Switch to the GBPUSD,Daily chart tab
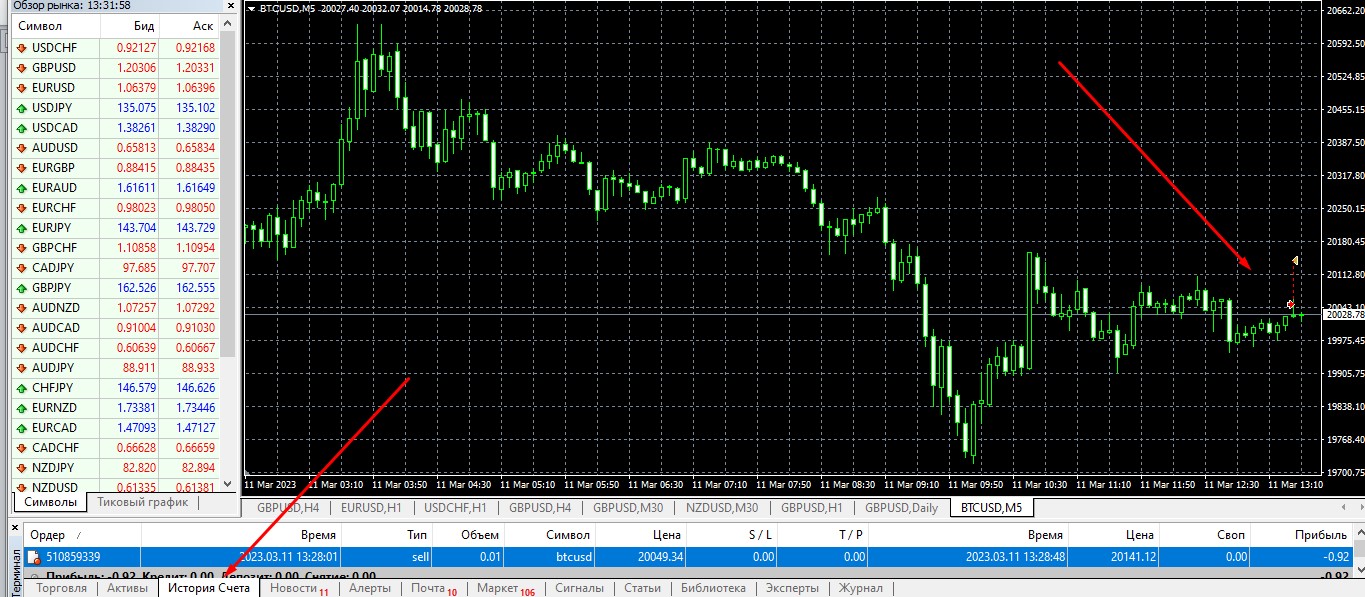This screenshot has height=597, width=1365. tap(901, 508)
